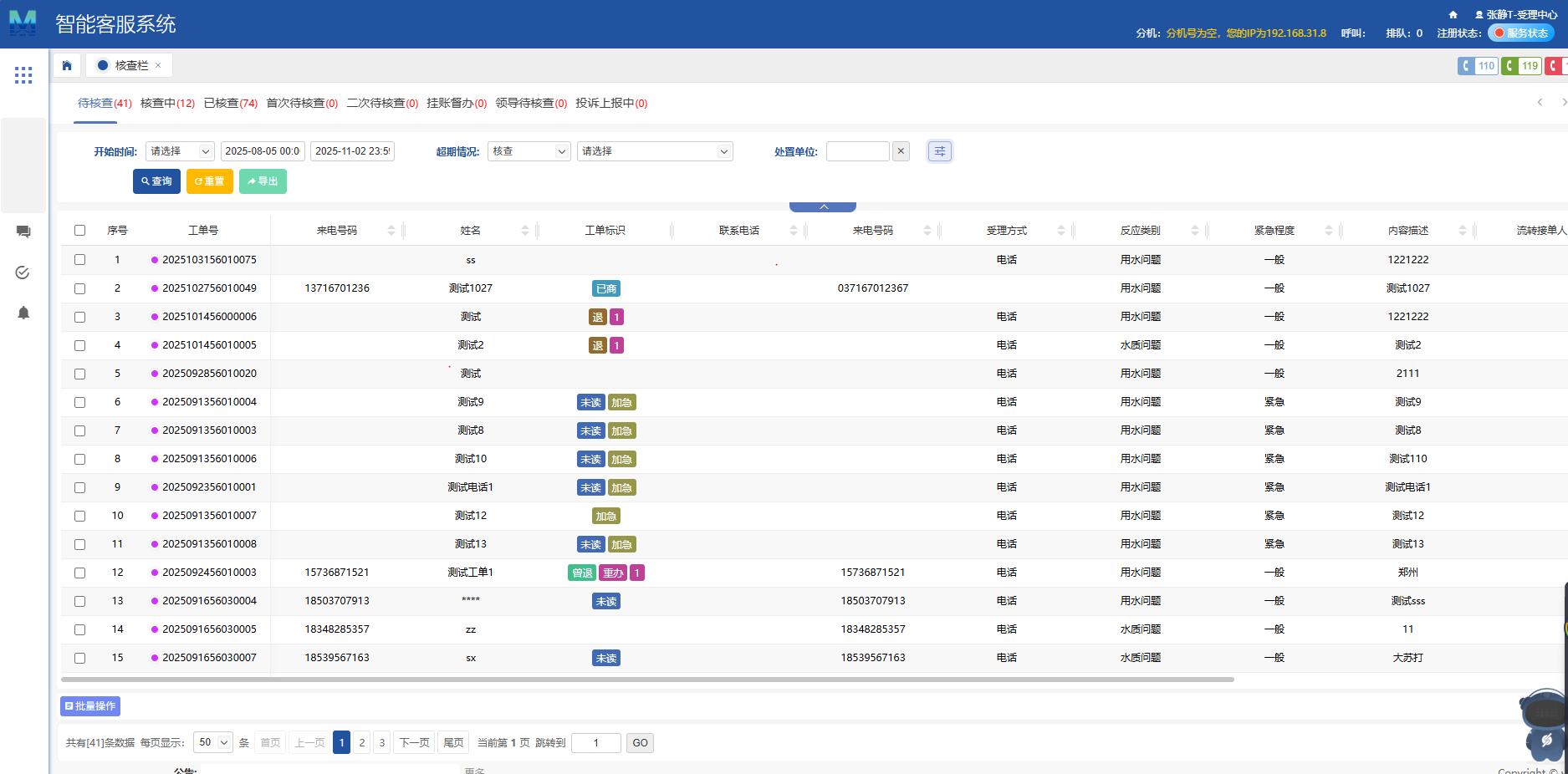1568x774 pixels.
Task: Click the home icon in the top header
Action: 1453,14
